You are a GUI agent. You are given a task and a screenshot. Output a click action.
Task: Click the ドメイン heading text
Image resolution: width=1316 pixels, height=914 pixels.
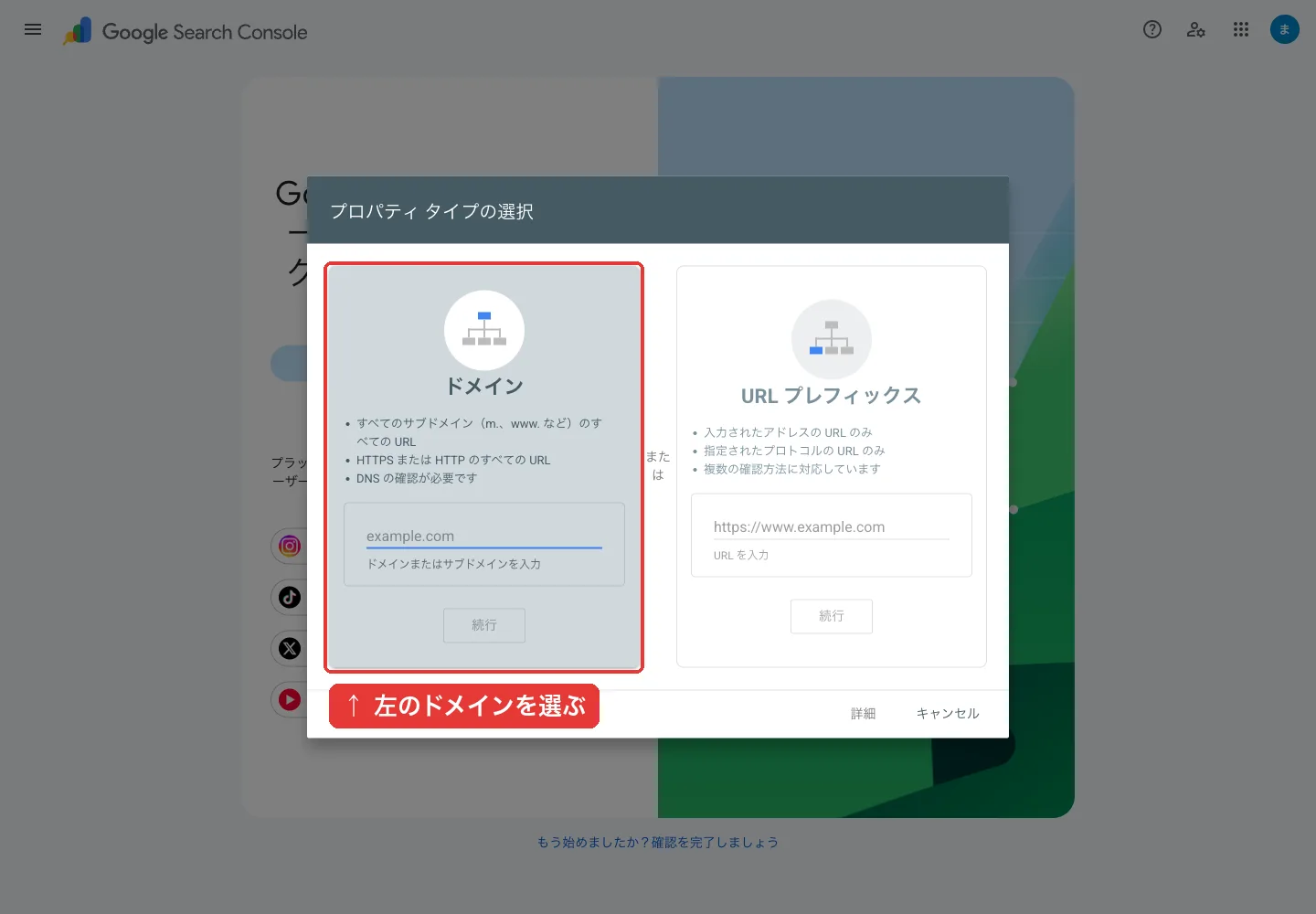point(484,387)
